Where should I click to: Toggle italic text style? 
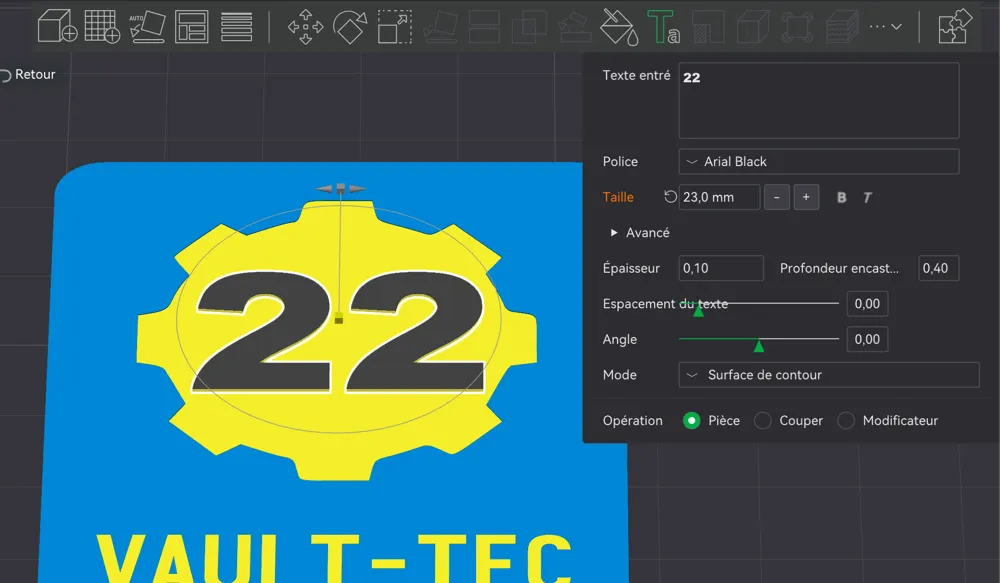point(867,198)
